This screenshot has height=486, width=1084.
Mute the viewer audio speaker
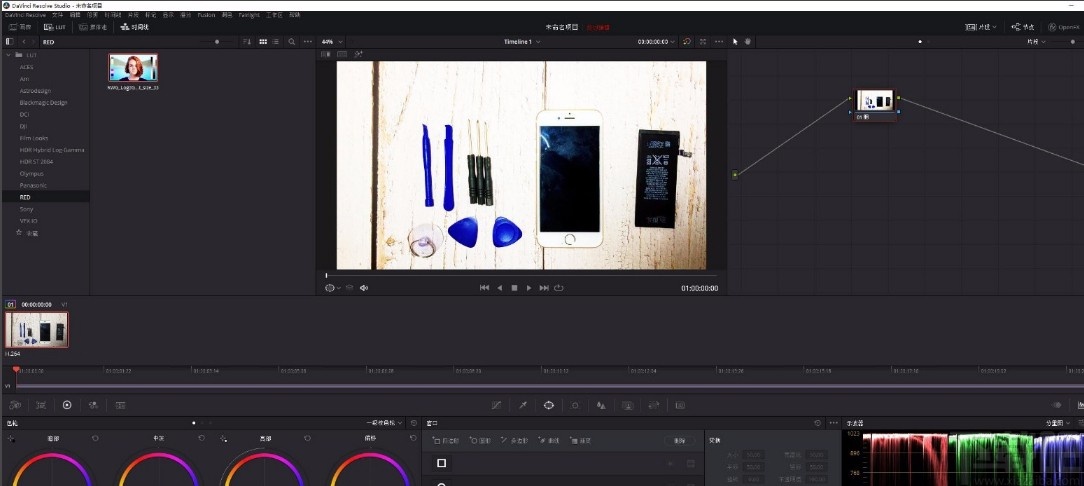click(x=364, y=288)
